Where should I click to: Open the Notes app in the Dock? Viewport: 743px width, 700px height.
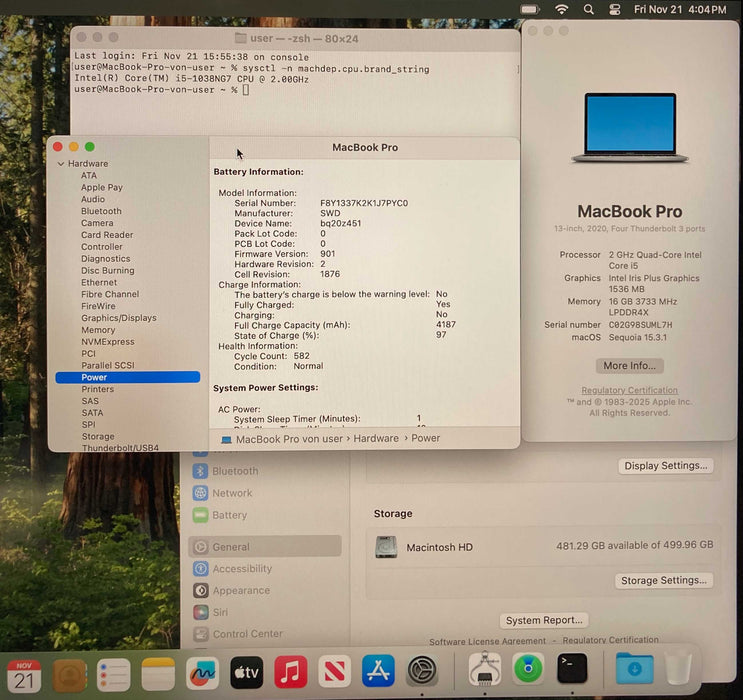coord(158,674)
